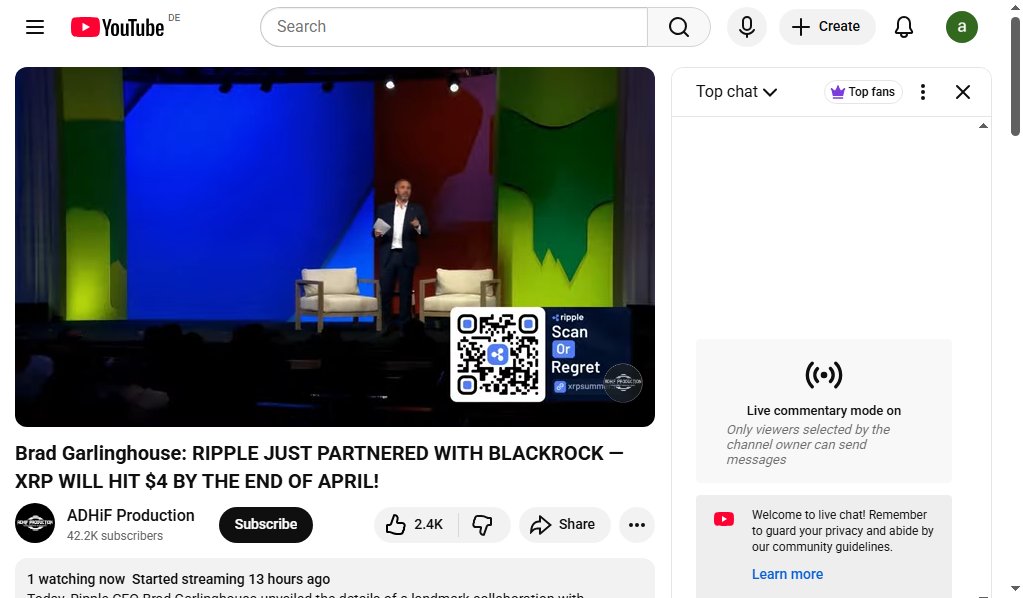Open more actions three-dot menu under video
Image resolution: width=1023 pixels, height=598 pixels.
pyautogui.click(x=637, y=524)
